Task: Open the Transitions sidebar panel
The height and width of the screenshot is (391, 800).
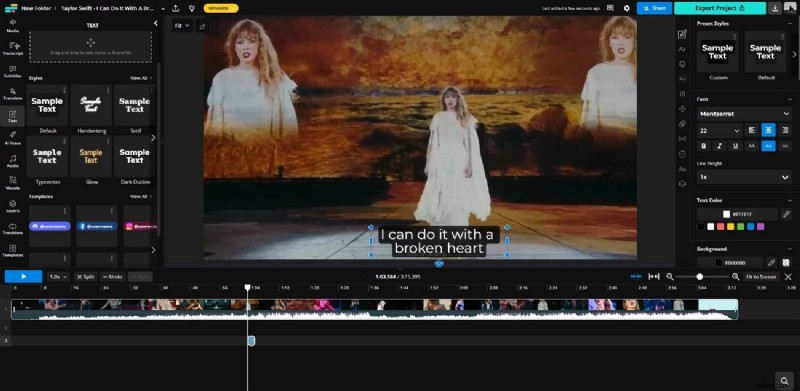Action: pos(13,228)
